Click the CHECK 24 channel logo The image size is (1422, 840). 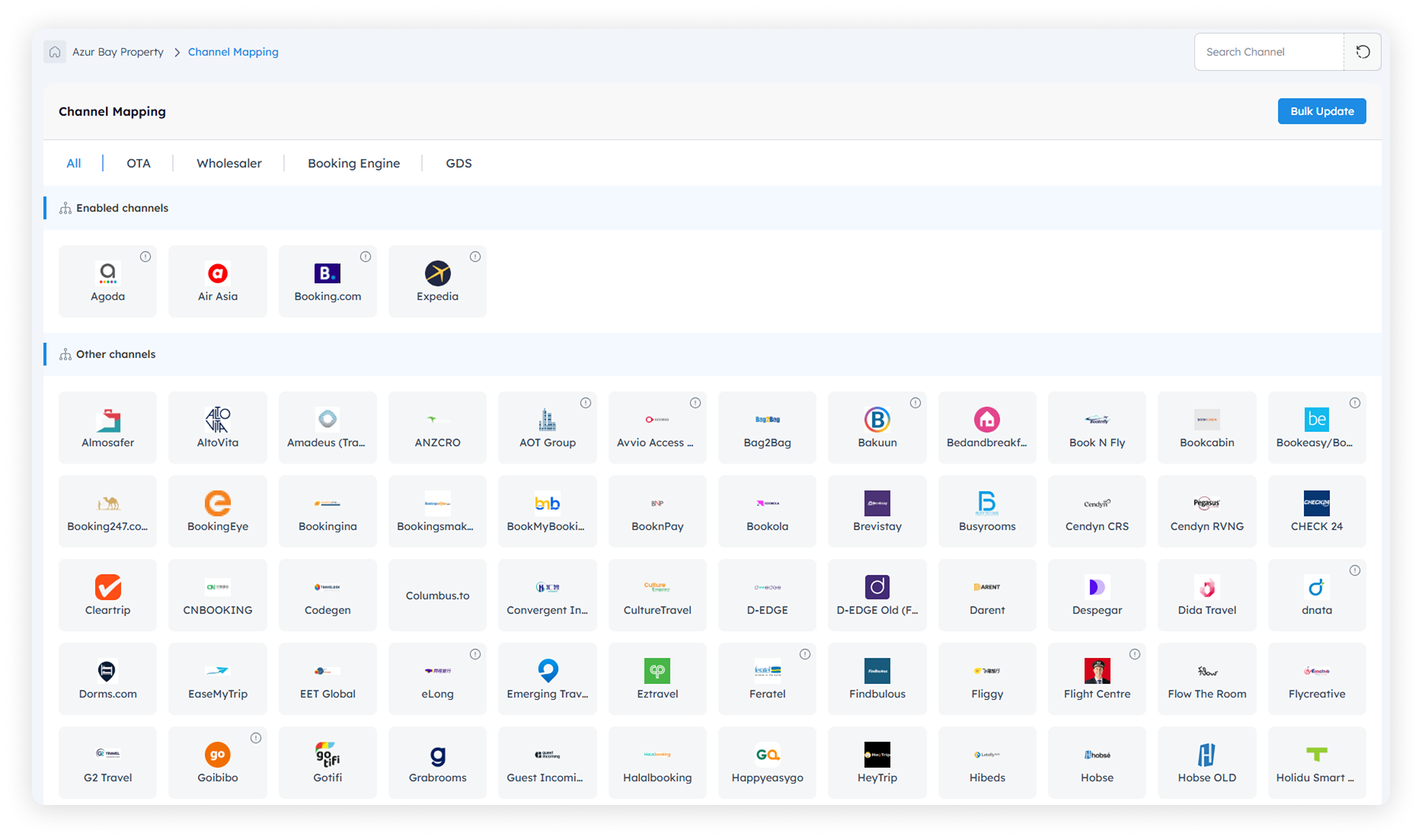coord(1317,503)
